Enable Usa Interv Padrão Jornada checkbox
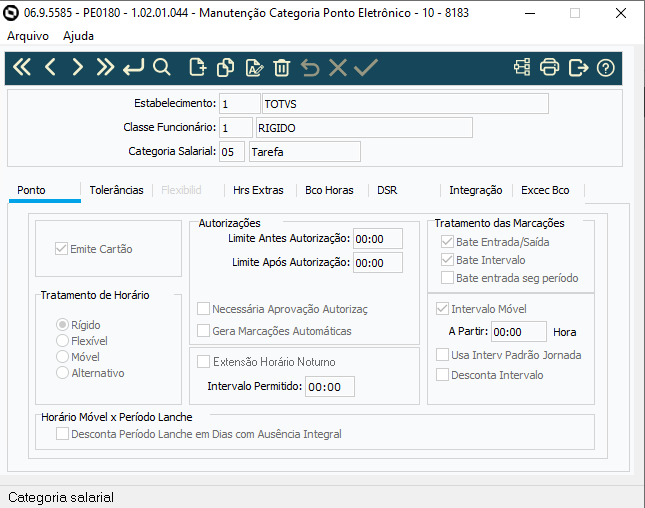Image resolution: width=645 pixels, height=508 pixels. (x=442, y=355)
